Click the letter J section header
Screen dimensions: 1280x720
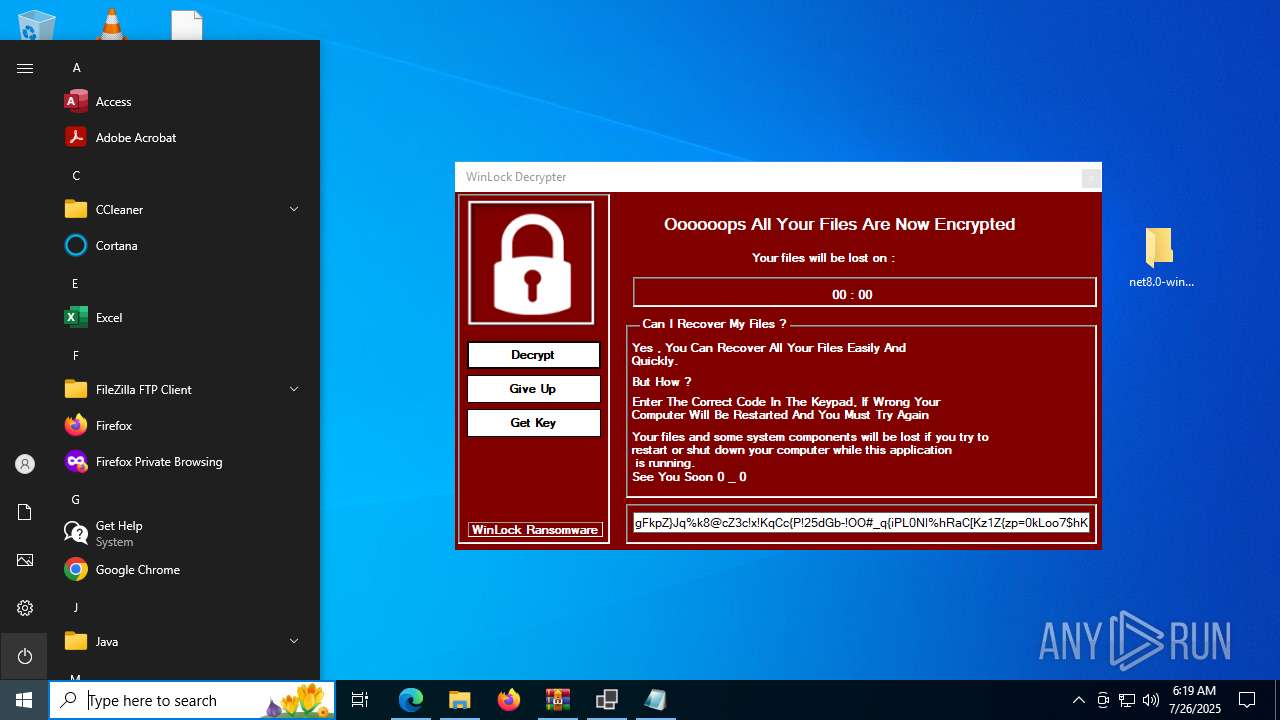(x=75, y=608)
